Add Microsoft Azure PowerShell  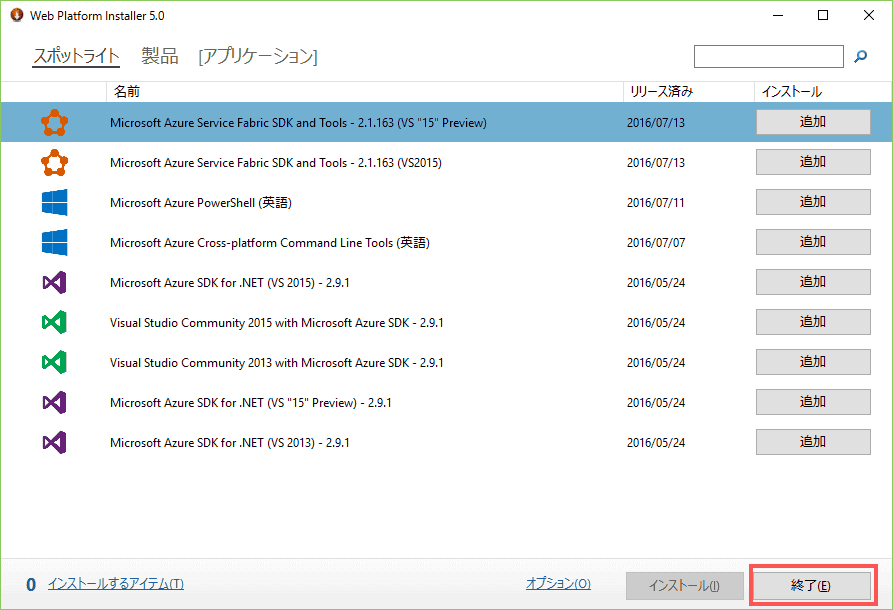click(x=813, y=202)
